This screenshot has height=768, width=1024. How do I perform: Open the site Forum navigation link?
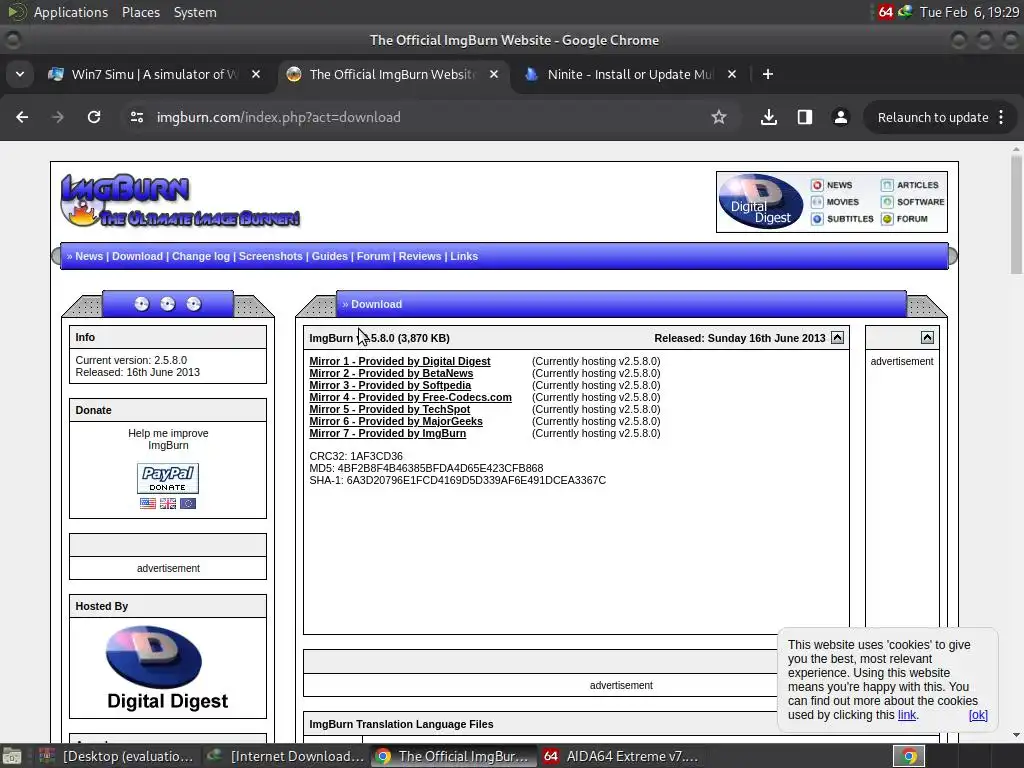[x=373, y=256]
